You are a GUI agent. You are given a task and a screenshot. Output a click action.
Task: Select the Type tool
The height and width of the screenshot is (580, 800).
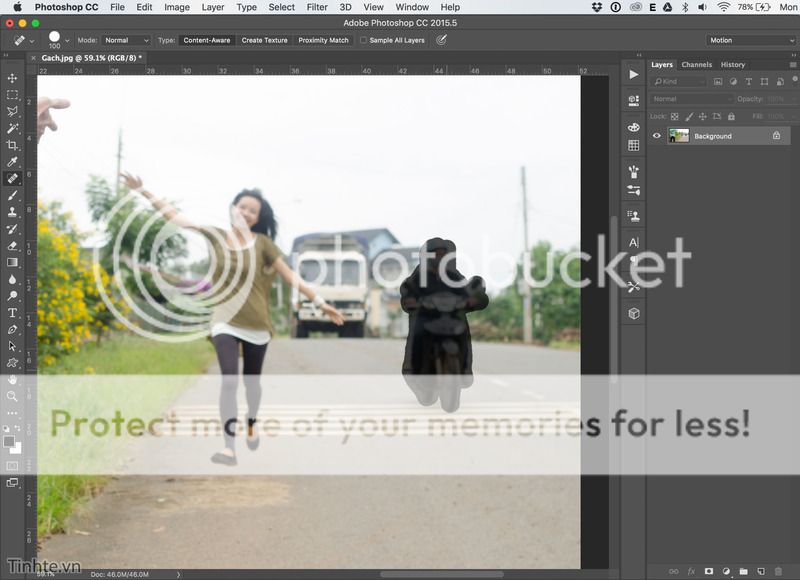(12, 313)
